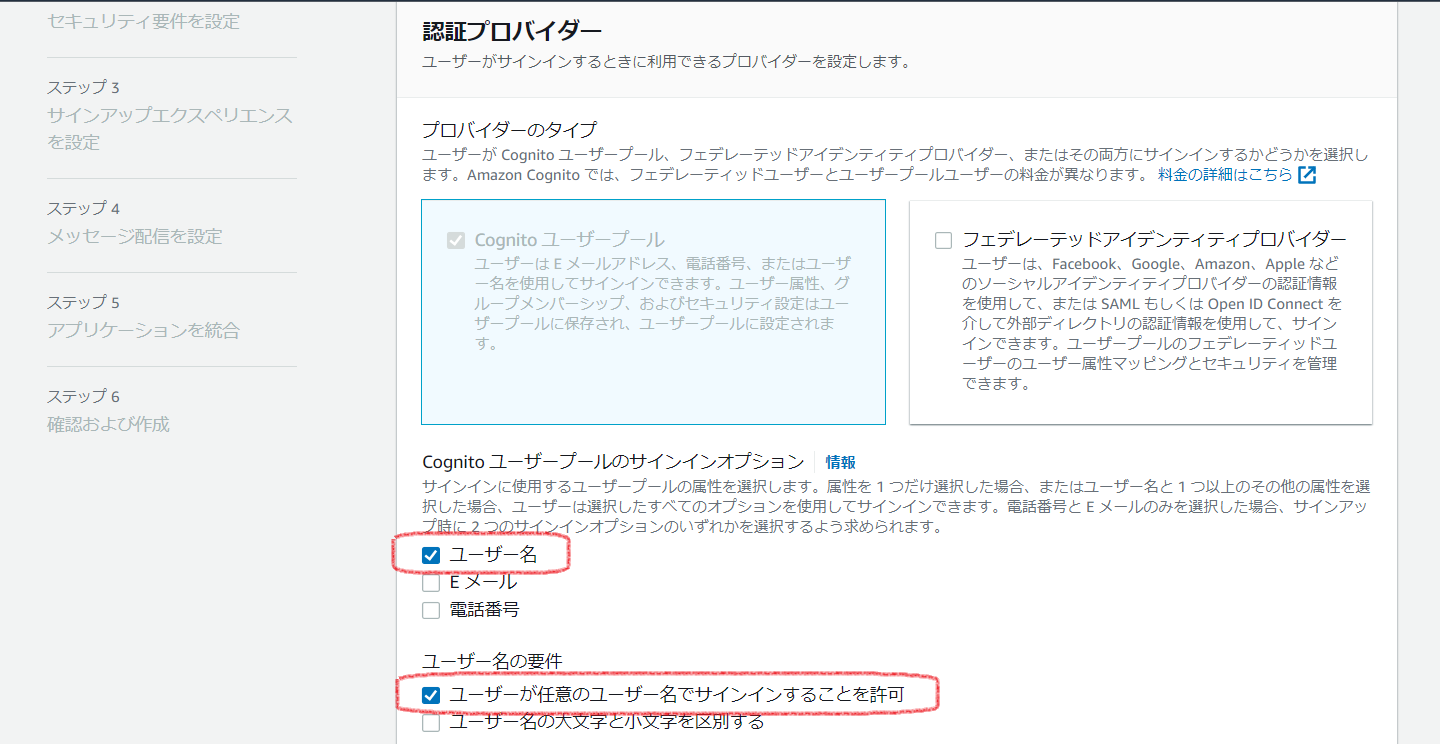The width and height of the screenshot is (1440, 744).
Task: Enable 電話番号 as a sign-in option
Action: coord(431,610)
